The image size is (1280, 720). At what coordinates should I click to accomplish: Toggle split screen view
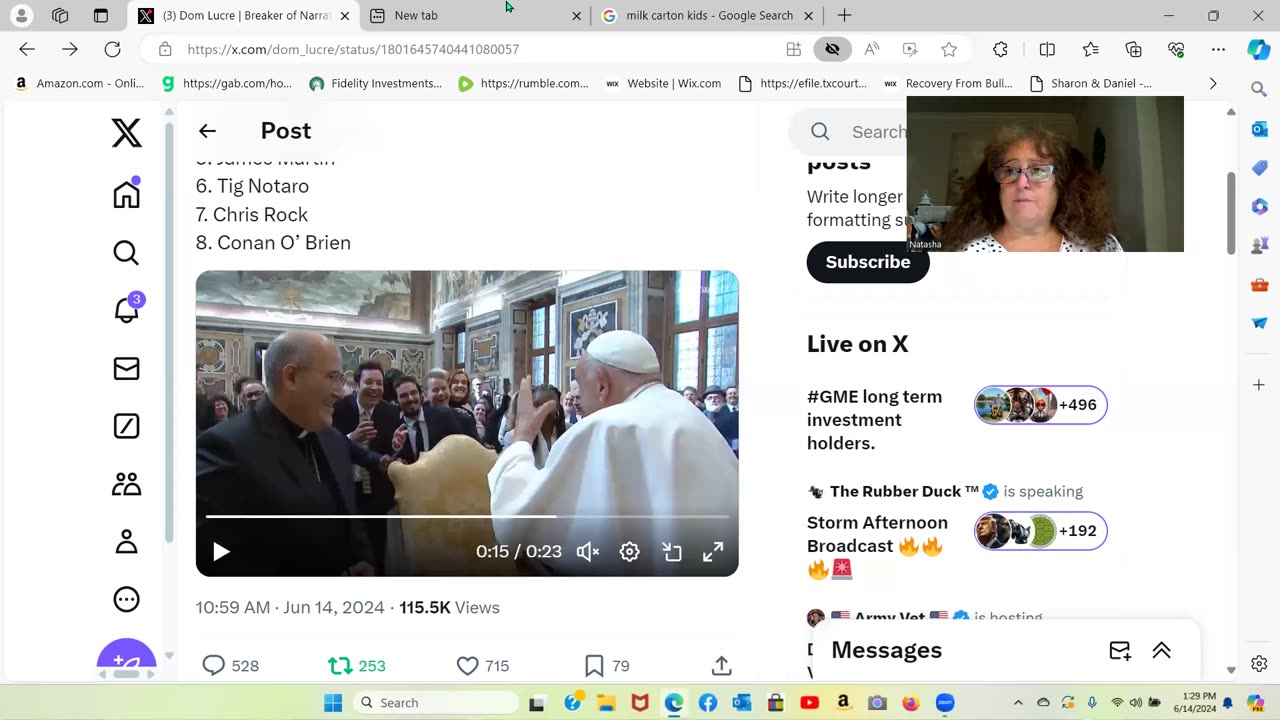point(1047,49)
